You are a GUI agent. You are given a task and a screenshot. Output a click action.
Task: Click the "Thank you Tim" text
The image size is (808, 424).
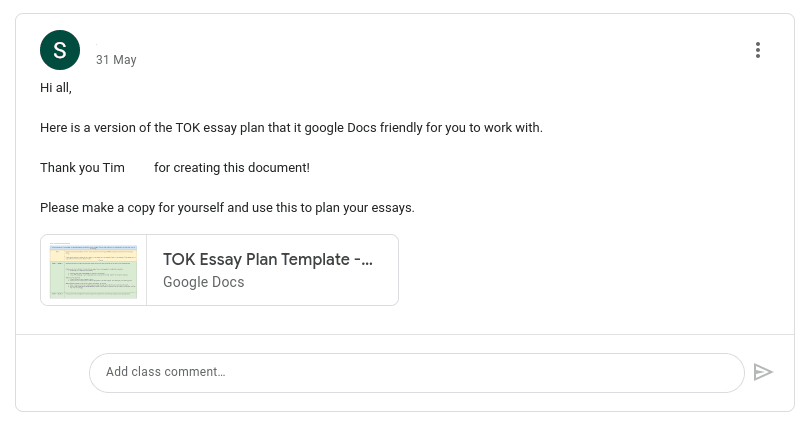pyautogui.click(x=82, y=168)
